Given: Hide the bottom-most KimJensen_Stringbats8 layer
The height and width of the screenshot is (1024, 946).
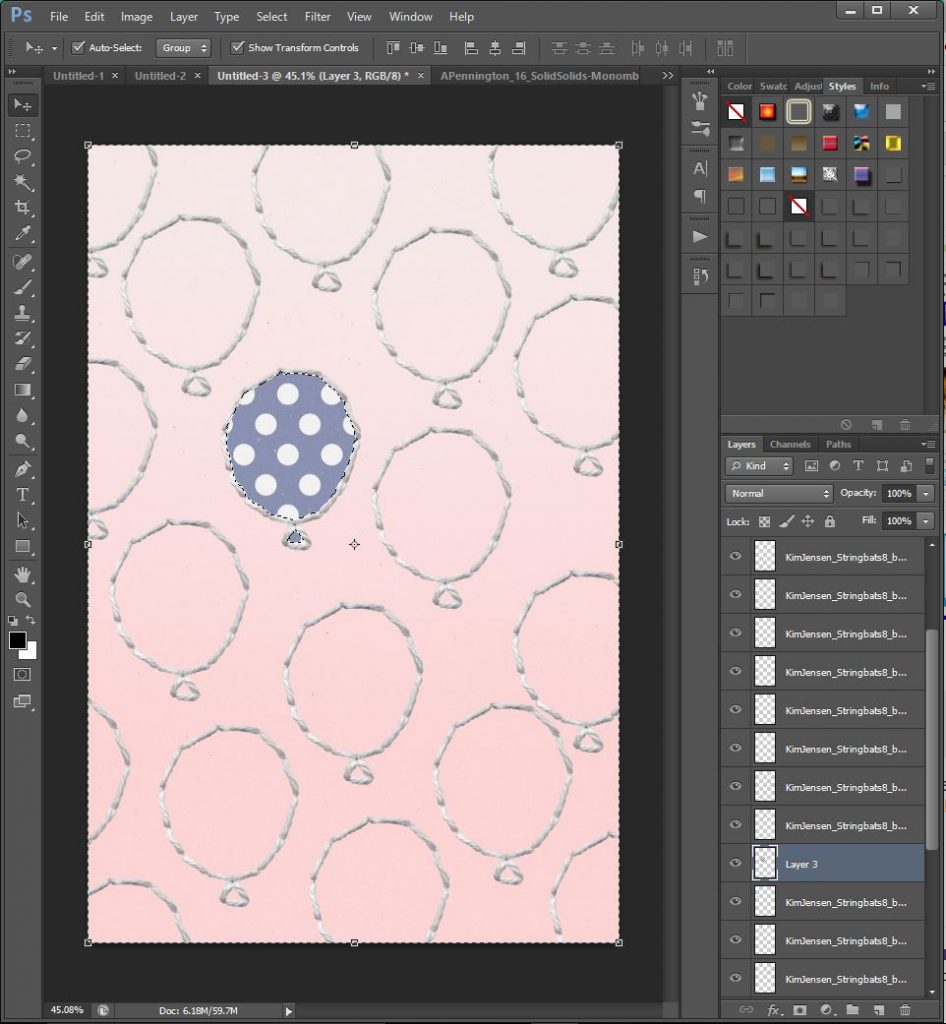Looking at the screenshot, I should point(735,978).
